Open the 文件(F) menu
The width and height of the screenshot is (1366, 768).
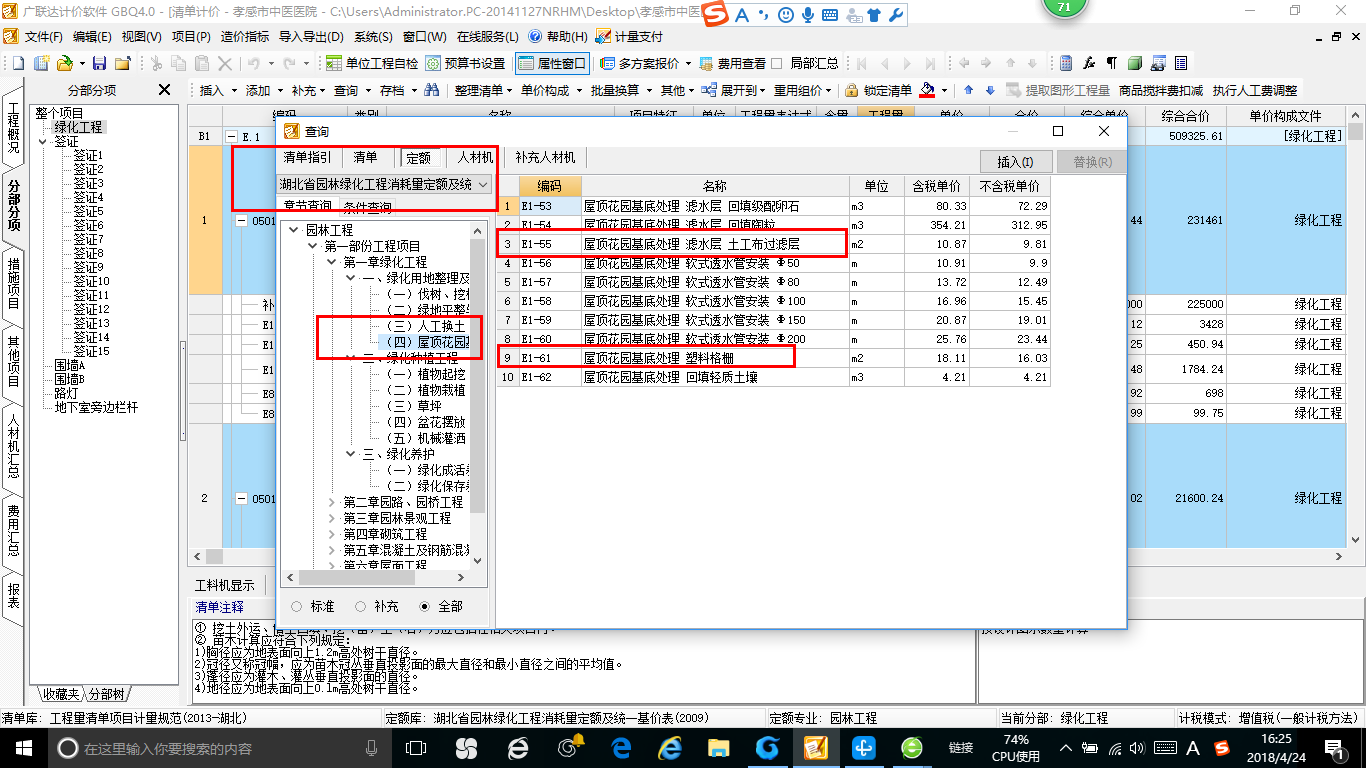43,36
